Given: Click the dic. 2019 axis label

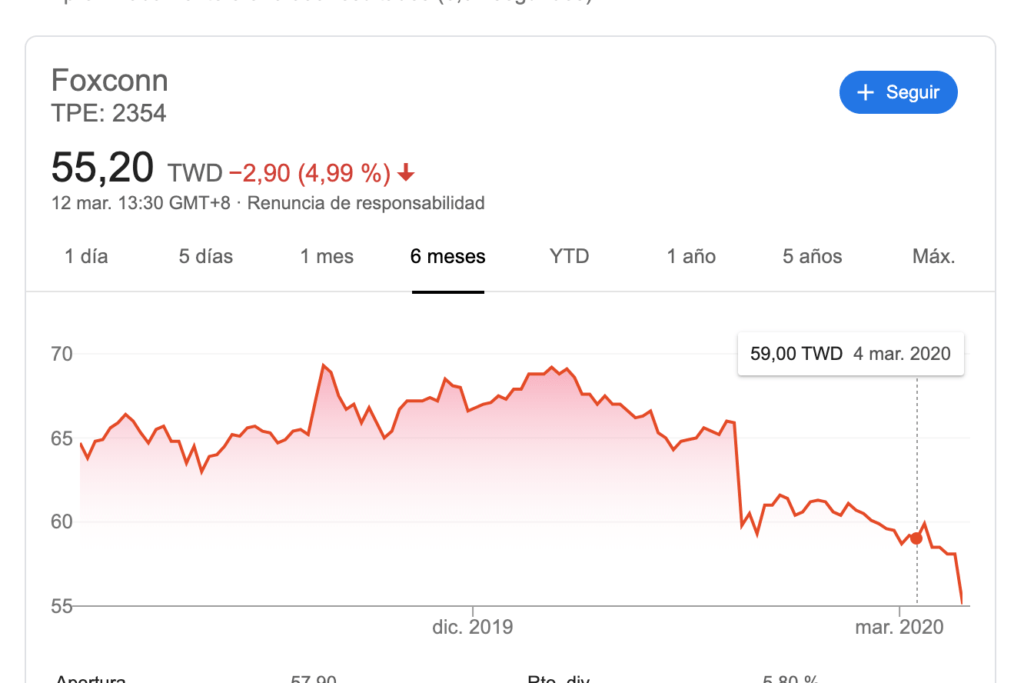Looking at the screenshot, I should pyautogui.click(x=472, y=627).
